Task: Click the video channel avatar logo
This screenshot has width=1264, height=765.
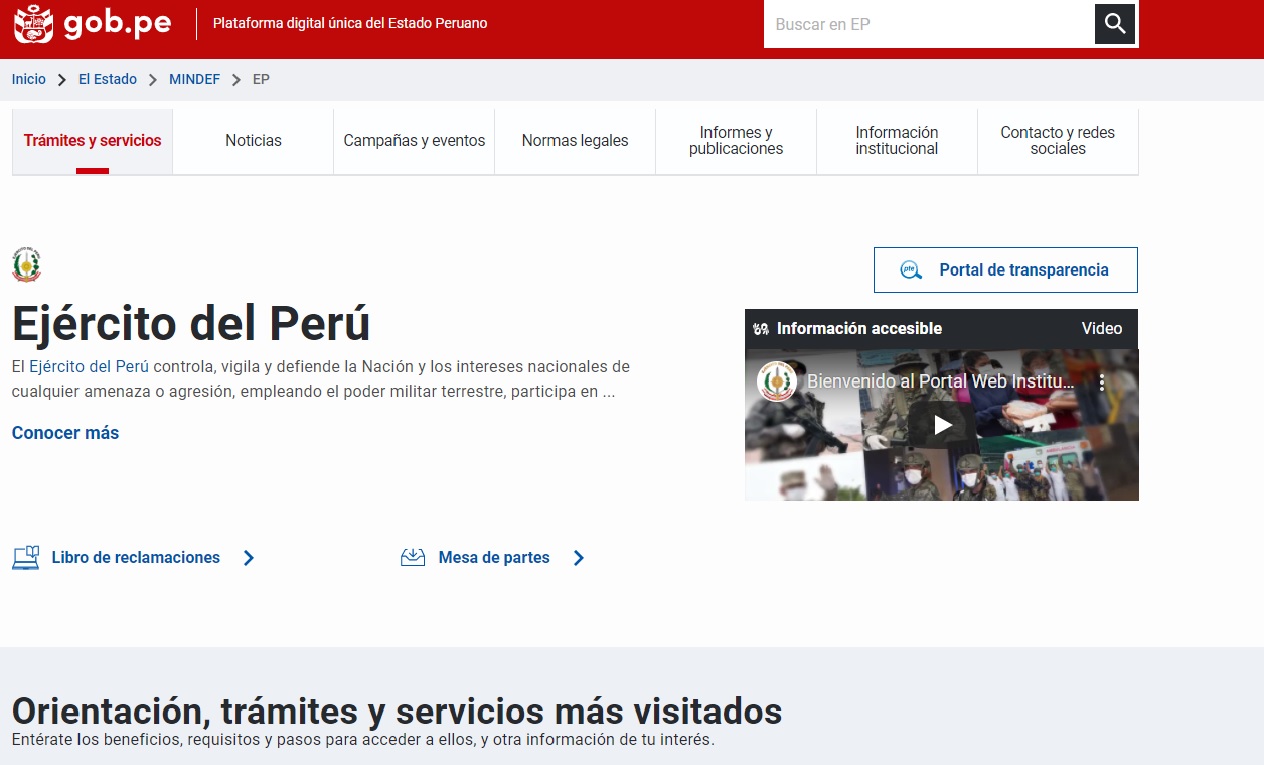Action: coord(777,382)
